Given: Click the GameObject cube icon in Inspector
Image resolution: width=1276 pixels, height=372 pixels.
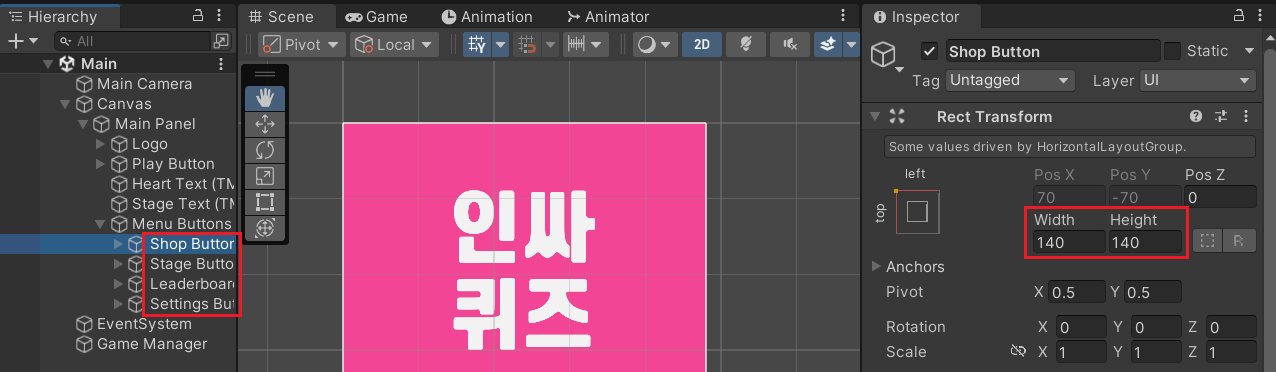Looking at the screenshot, I should tap(883, 55).
